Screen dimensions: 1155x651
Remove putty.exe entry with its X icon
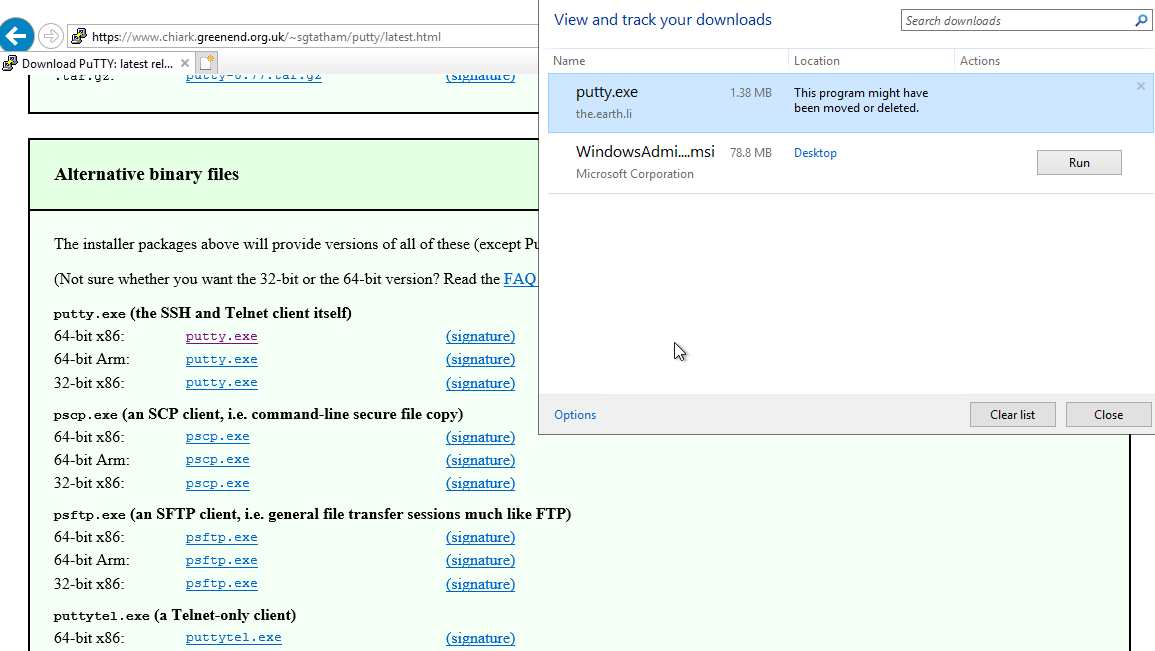coord(1141,87)
